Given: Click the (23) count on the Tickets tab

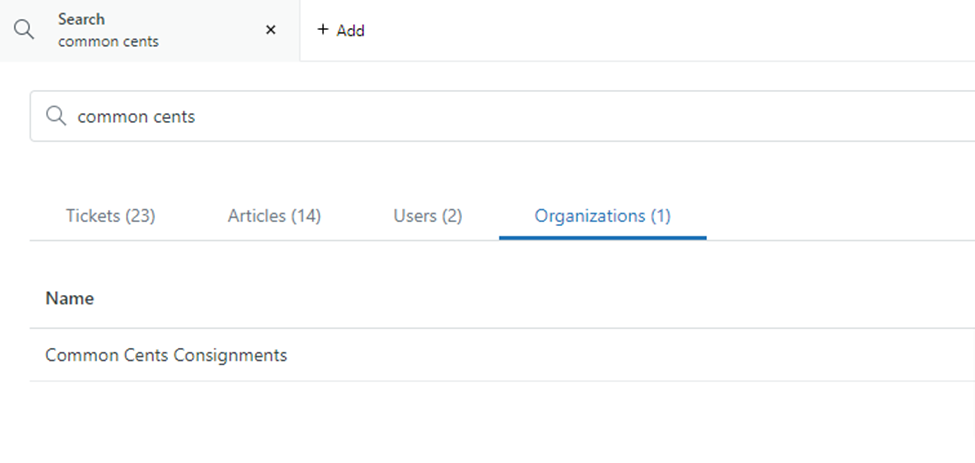Looking at the screenshot, I should click(x=139, y=215).
